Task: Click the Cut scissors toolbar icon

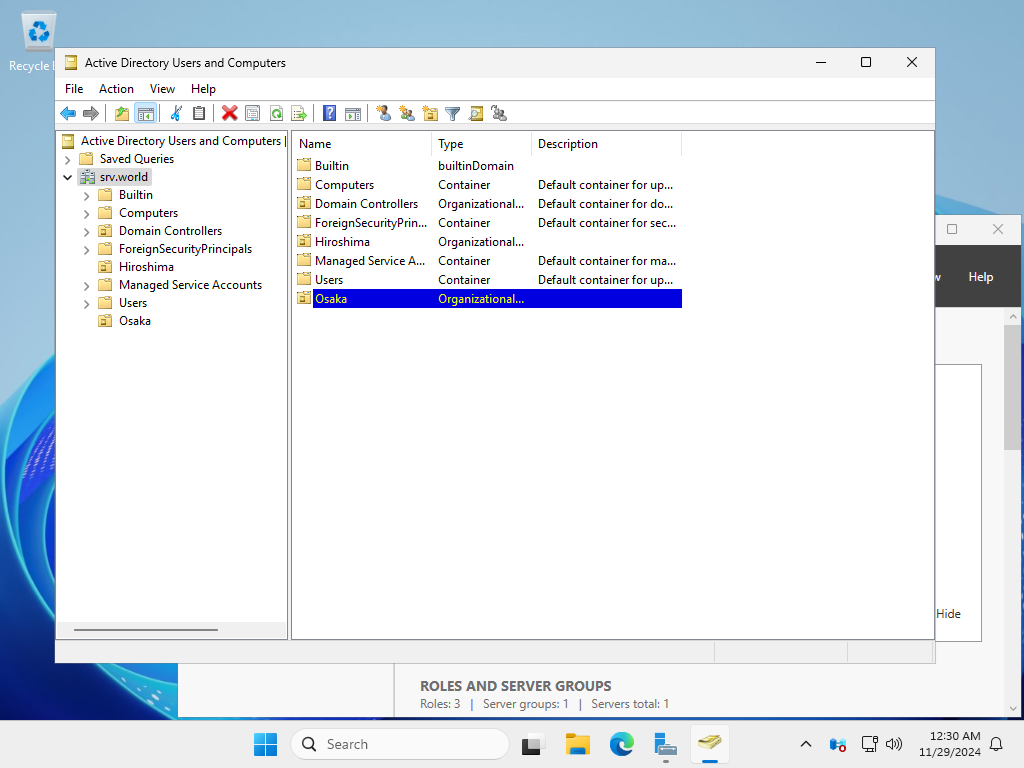Action: tap(176, 113)
